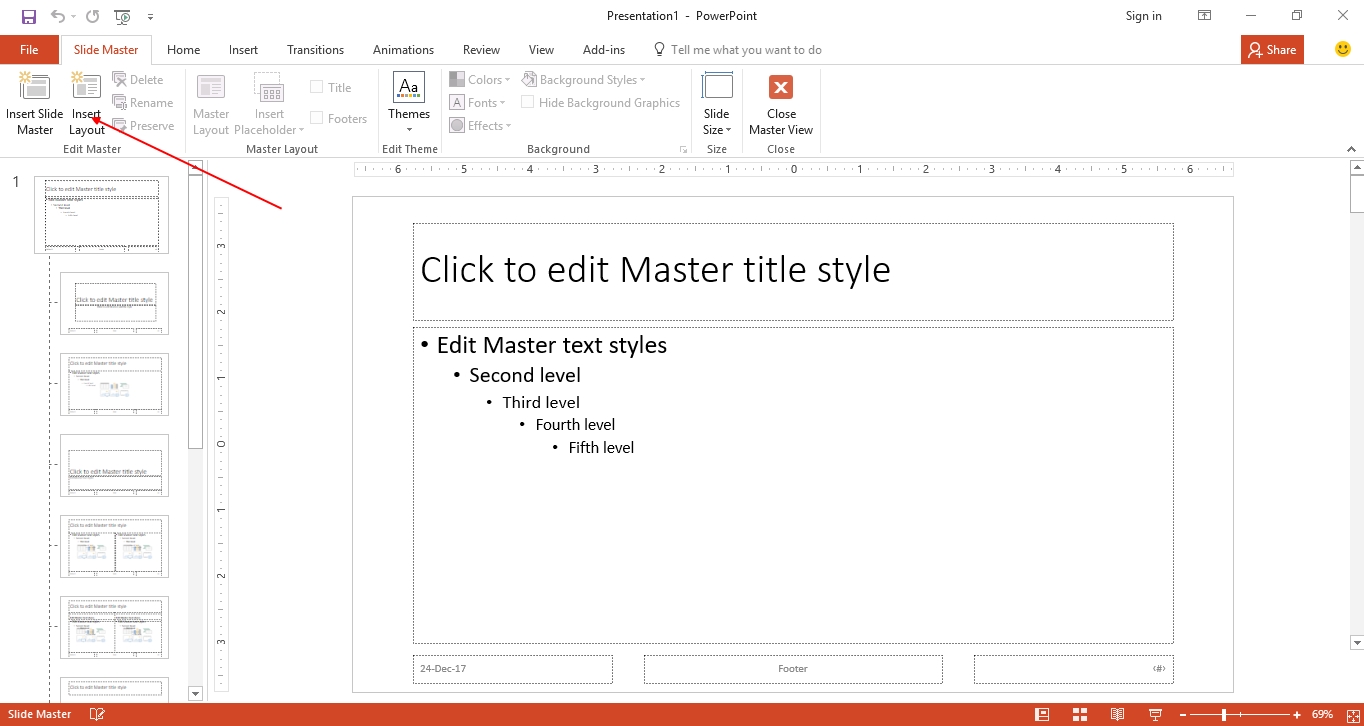Click Close Master View button
The height and width of the screenshot is (726, 1364).
(781, 104)
